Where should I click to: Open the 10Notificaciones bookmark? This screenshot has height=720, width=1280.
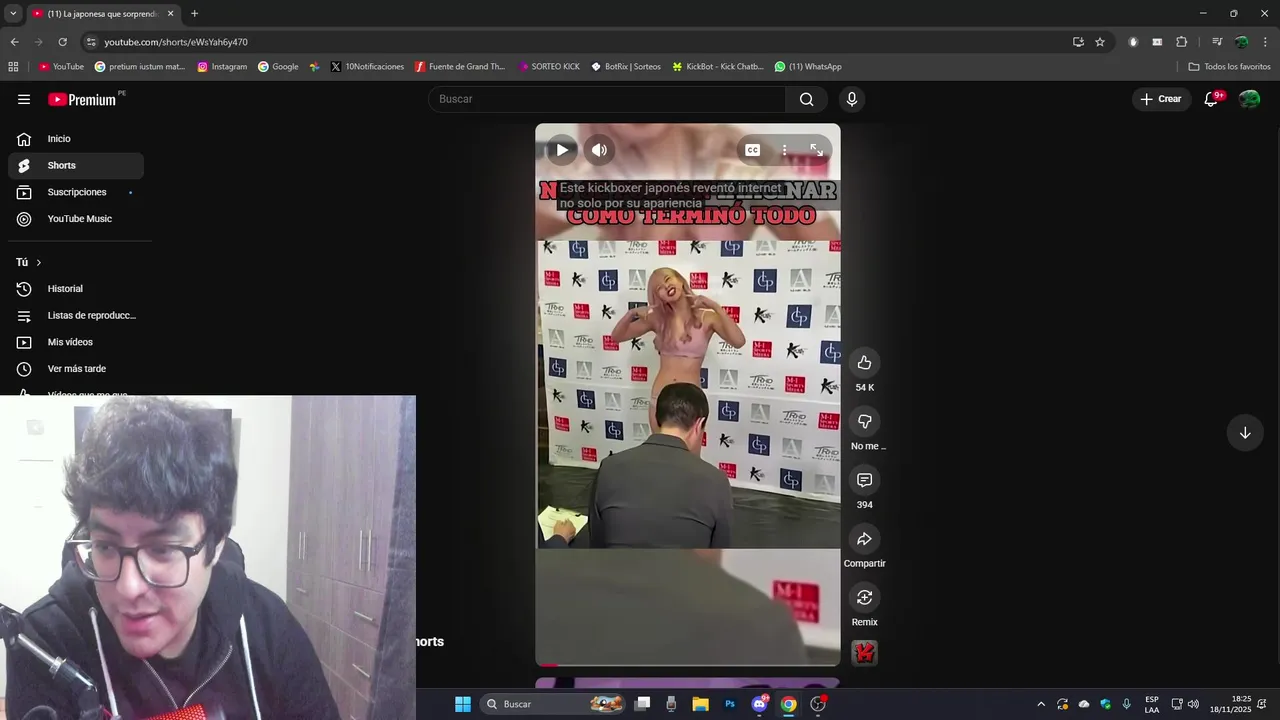click(x=367, y=67)
